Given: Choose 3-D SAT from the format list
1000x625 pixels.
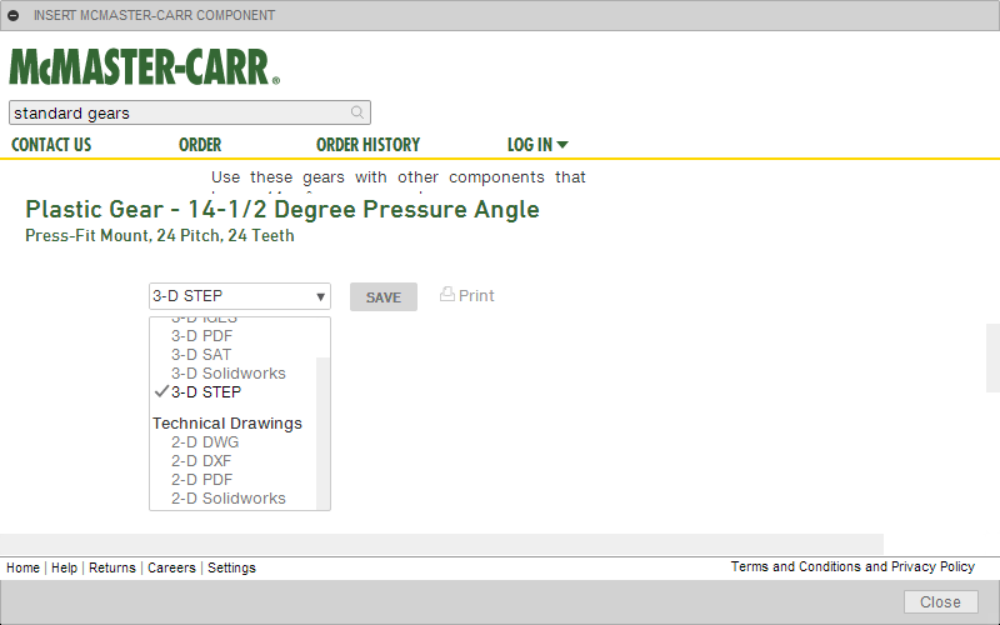Looking at the screenshot, I should (201, 355).
